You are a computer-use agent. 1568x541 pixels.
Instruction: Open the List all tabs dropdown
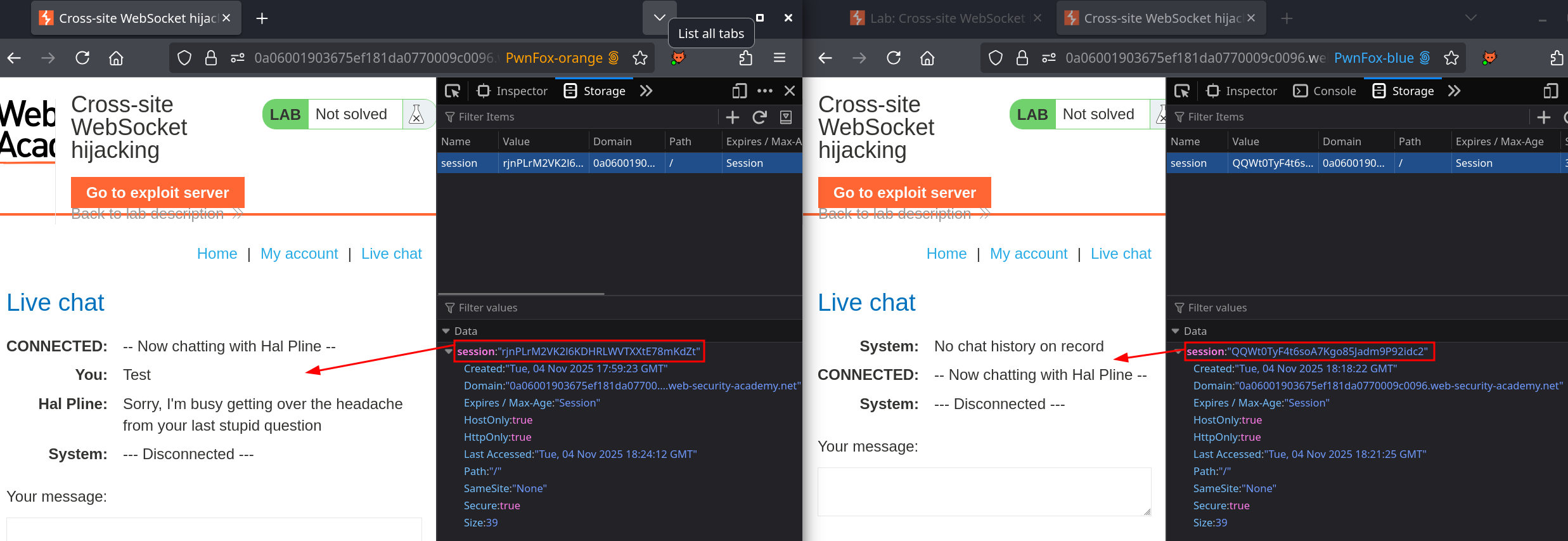click(x=659, y=18)
